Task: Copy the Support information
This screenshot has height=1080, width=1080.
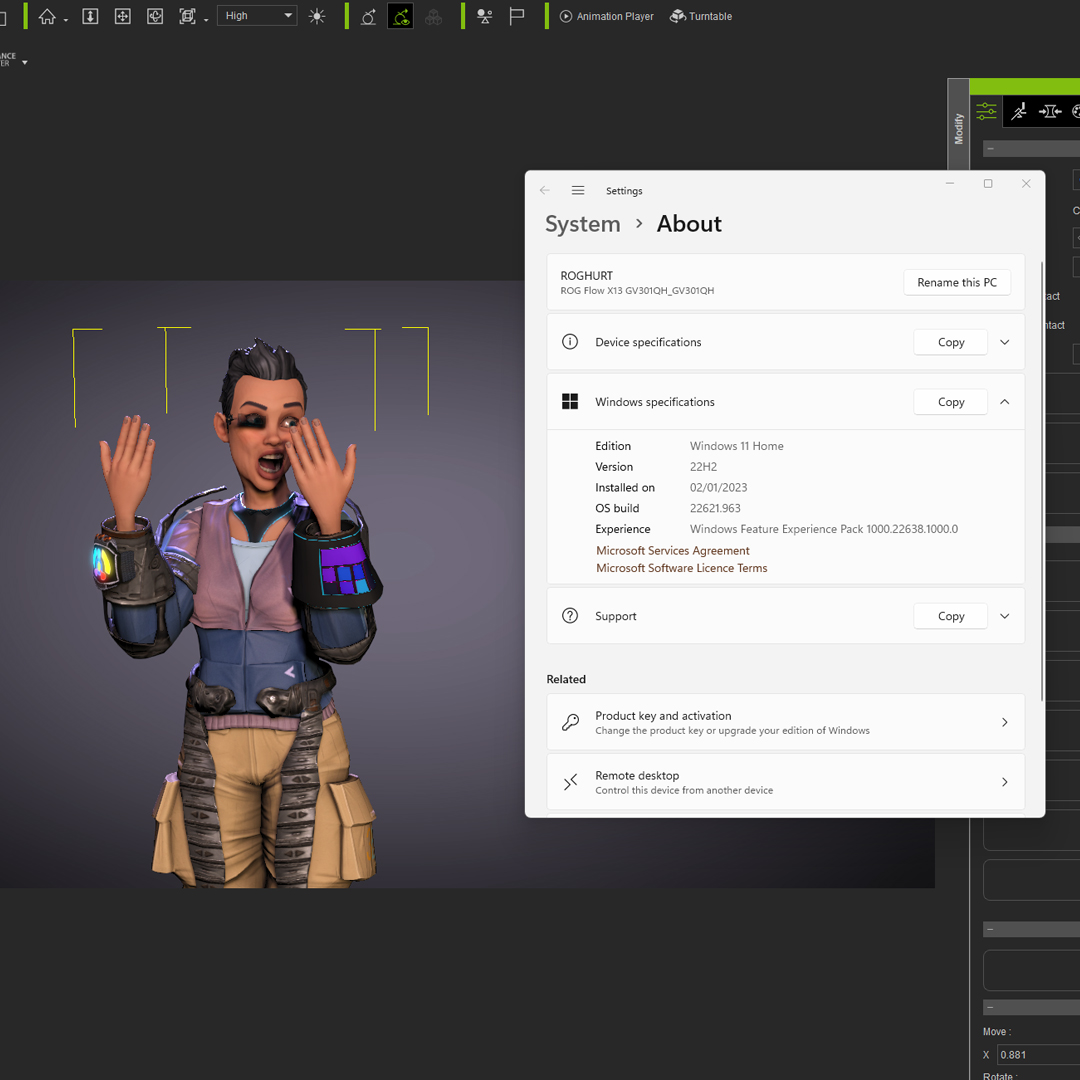Action: click(x=951, y=616)
